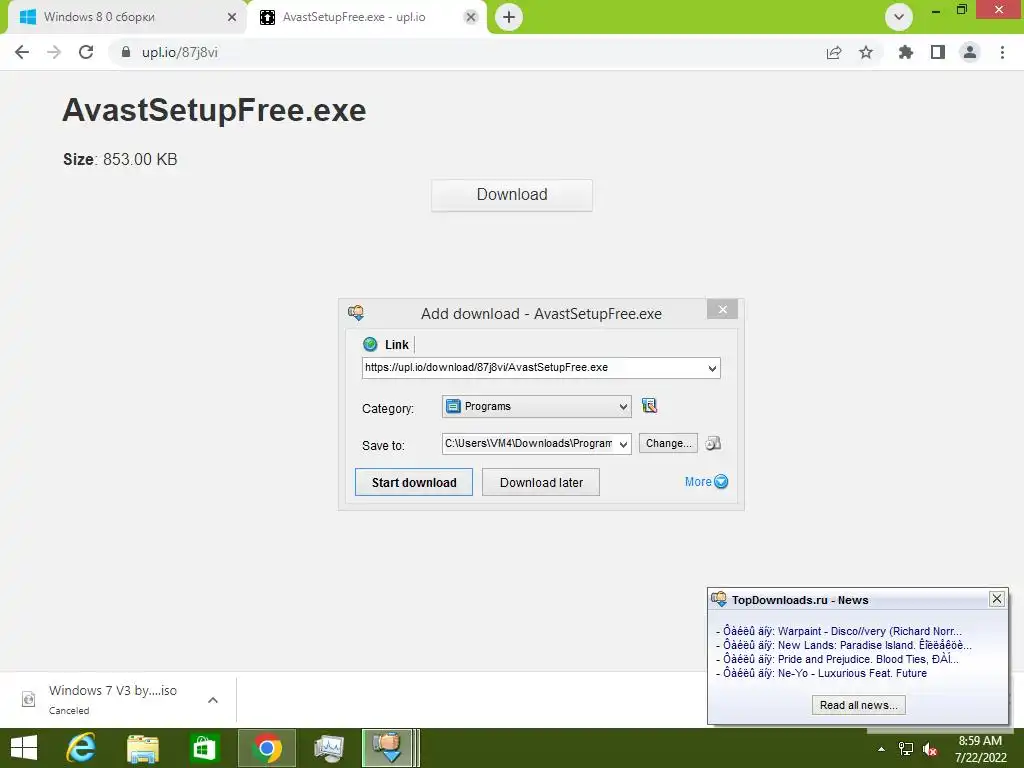
Task: Switch to Chrome on the taskbar
Action: tap(266, 748)
